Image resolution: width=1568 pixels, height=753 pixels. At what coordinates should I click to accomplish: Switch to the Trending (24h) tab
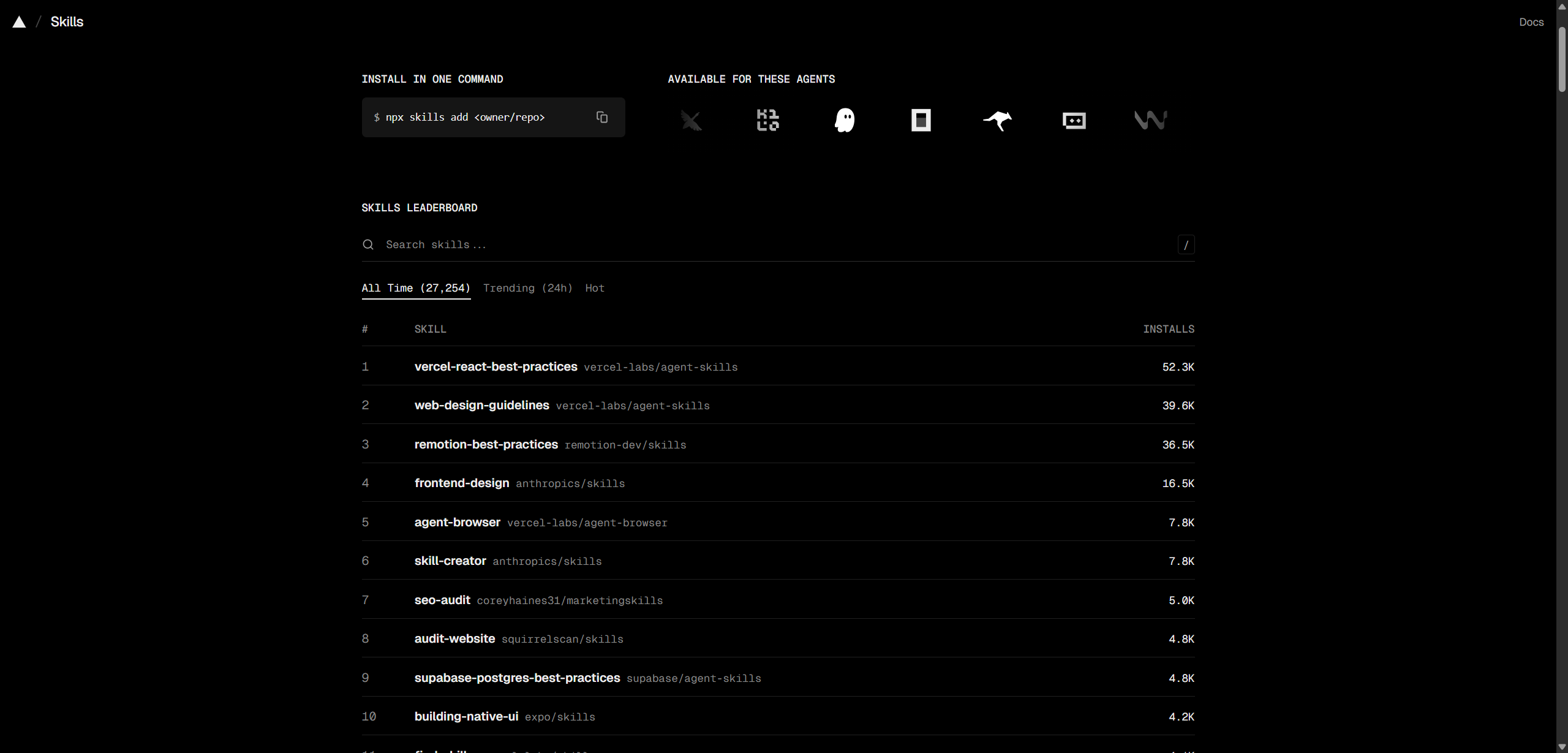click(527, 288)
